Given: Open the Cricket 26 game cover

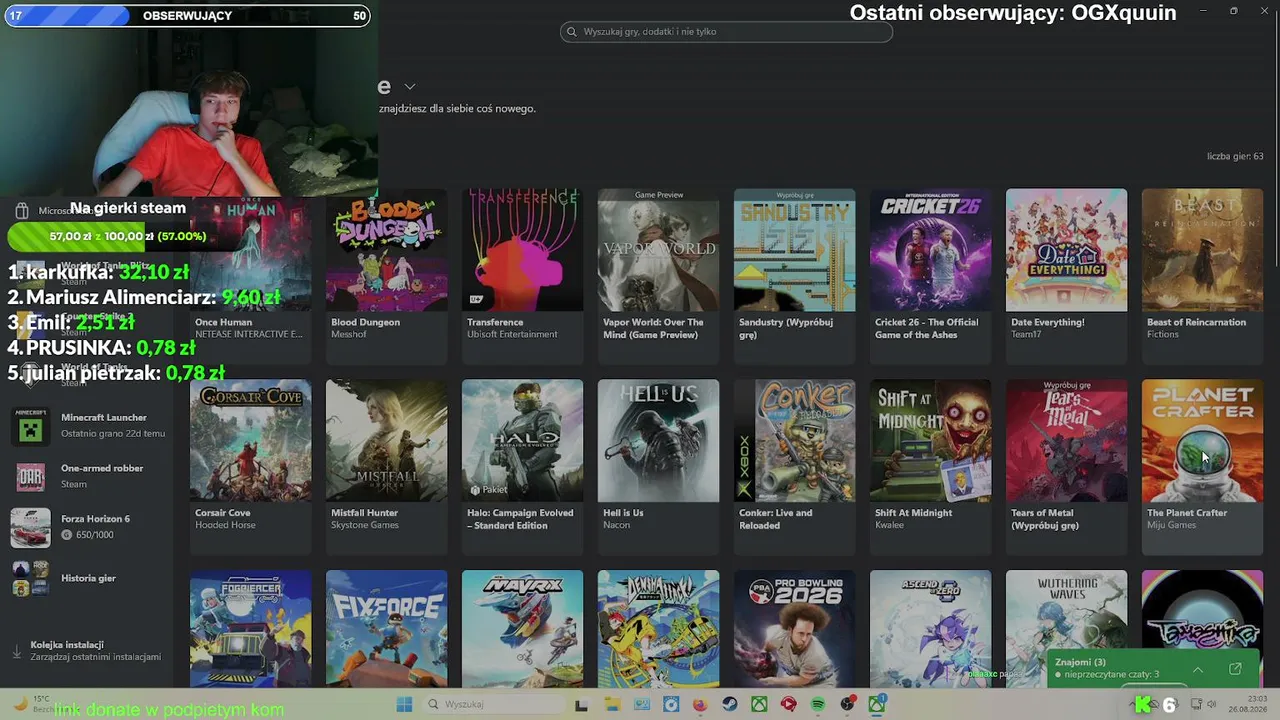Looking at the screenshot, I should [x=930, y=250].
